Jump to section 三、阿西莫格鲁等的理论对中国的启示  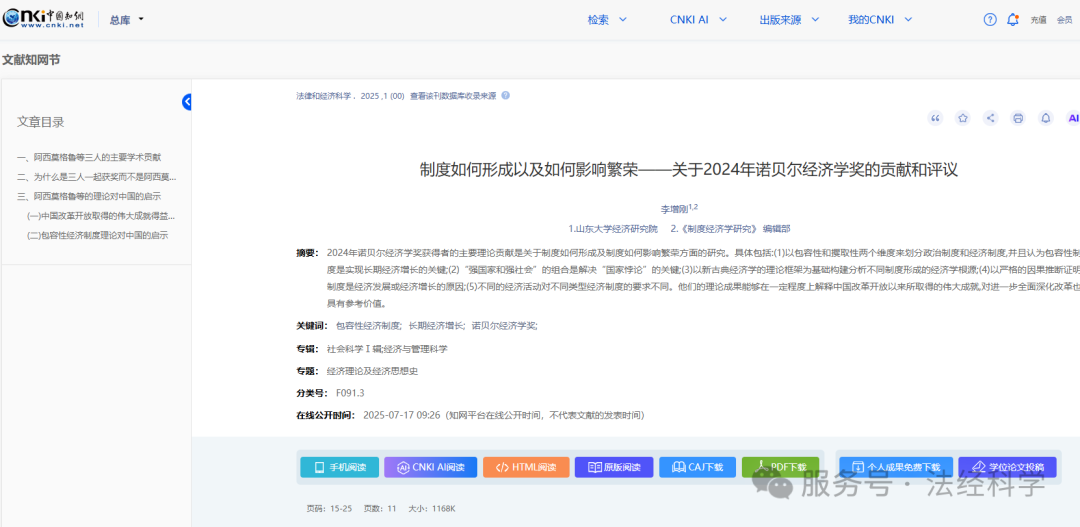(x=90, y=196)
